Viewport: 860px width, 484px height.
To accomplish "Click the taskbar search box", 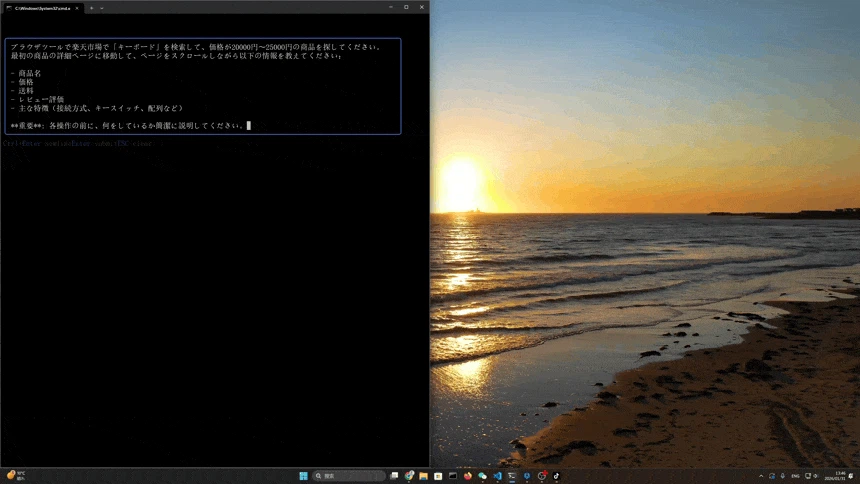I will tap(349, 476).
